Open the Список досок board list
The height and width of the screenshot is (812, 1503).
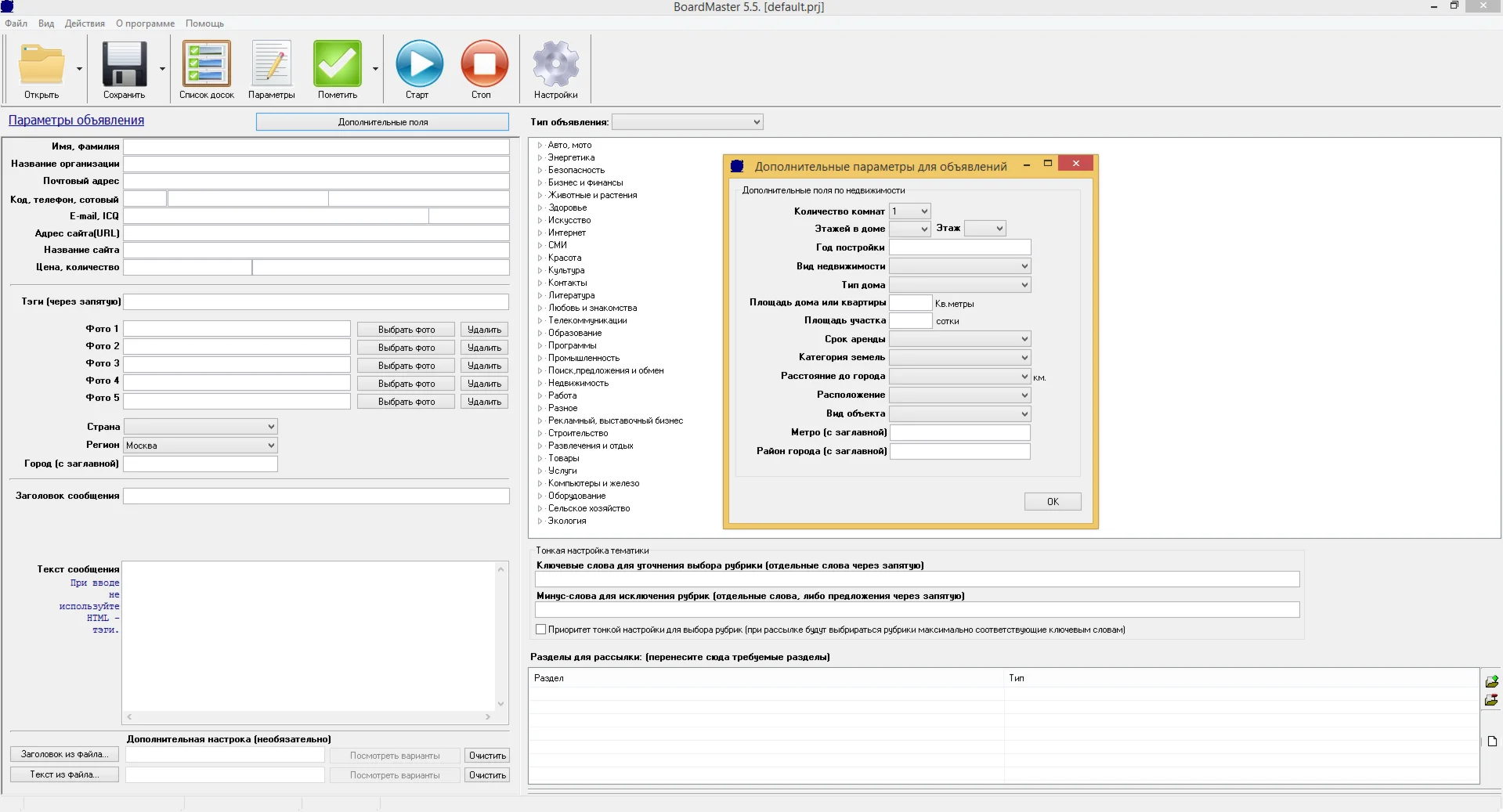207,65
